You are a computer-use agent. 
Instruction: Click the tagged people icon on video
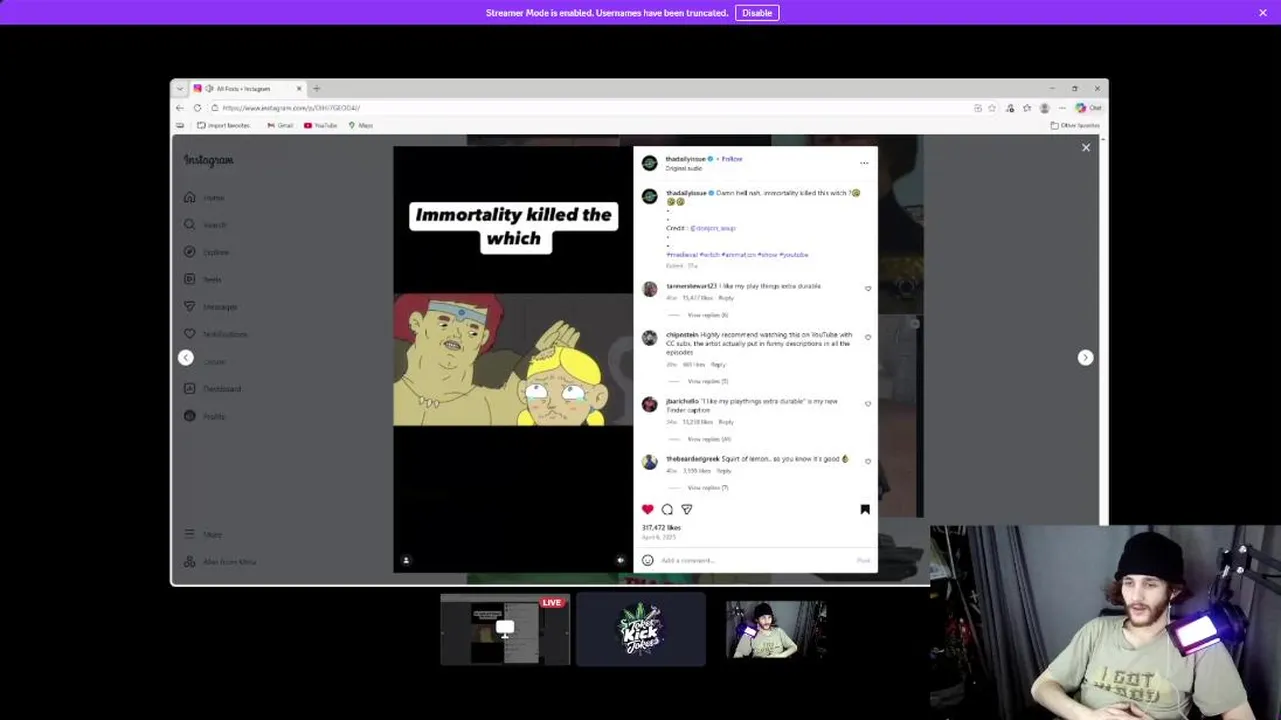click(x=406, y=560)
